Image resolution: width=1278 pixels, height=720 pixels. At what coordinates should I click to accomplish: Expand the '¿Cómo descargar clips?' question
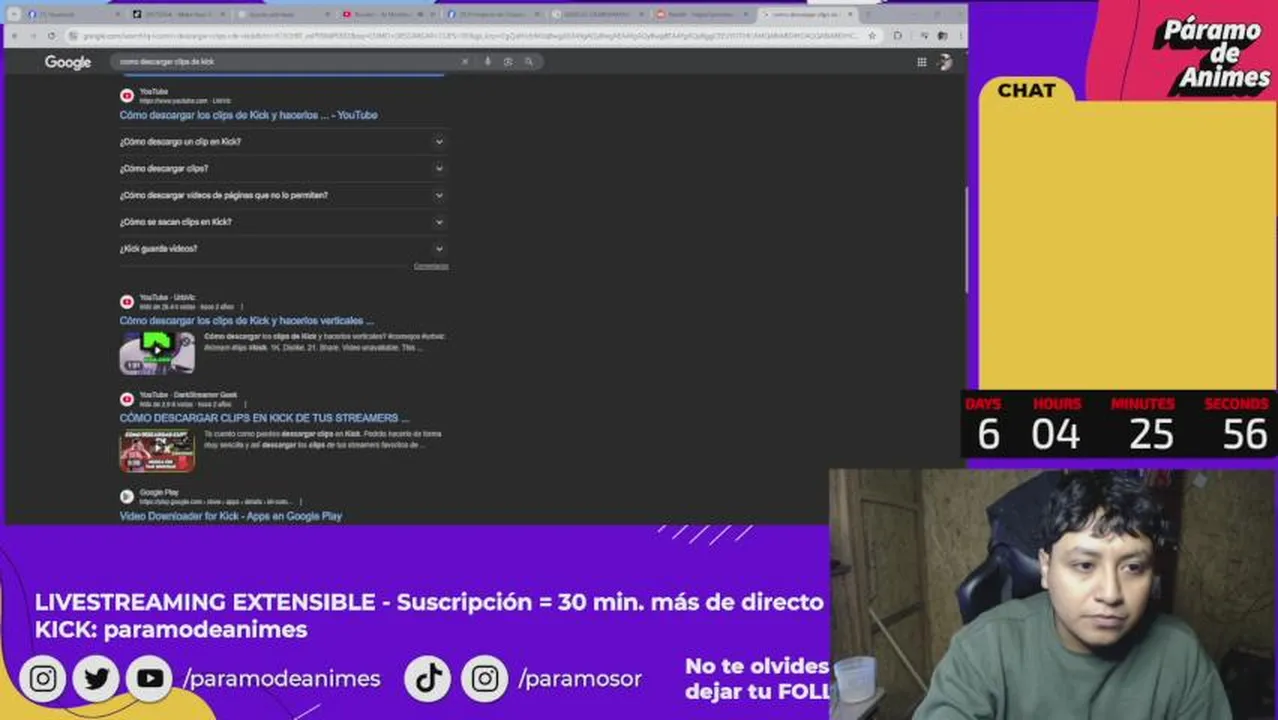tap(282, 169)
